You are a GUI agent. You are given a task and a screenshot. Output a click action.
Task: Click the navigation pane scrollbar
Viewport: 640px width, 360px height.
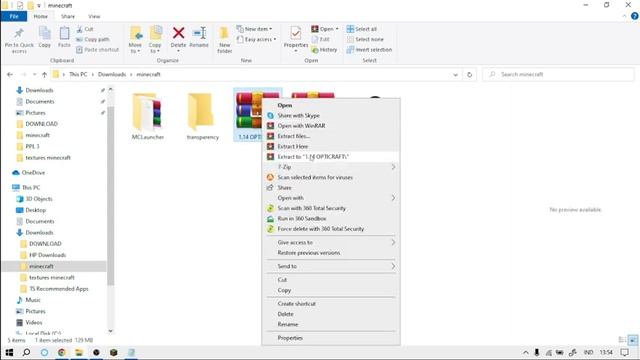[x=111, y=196]
